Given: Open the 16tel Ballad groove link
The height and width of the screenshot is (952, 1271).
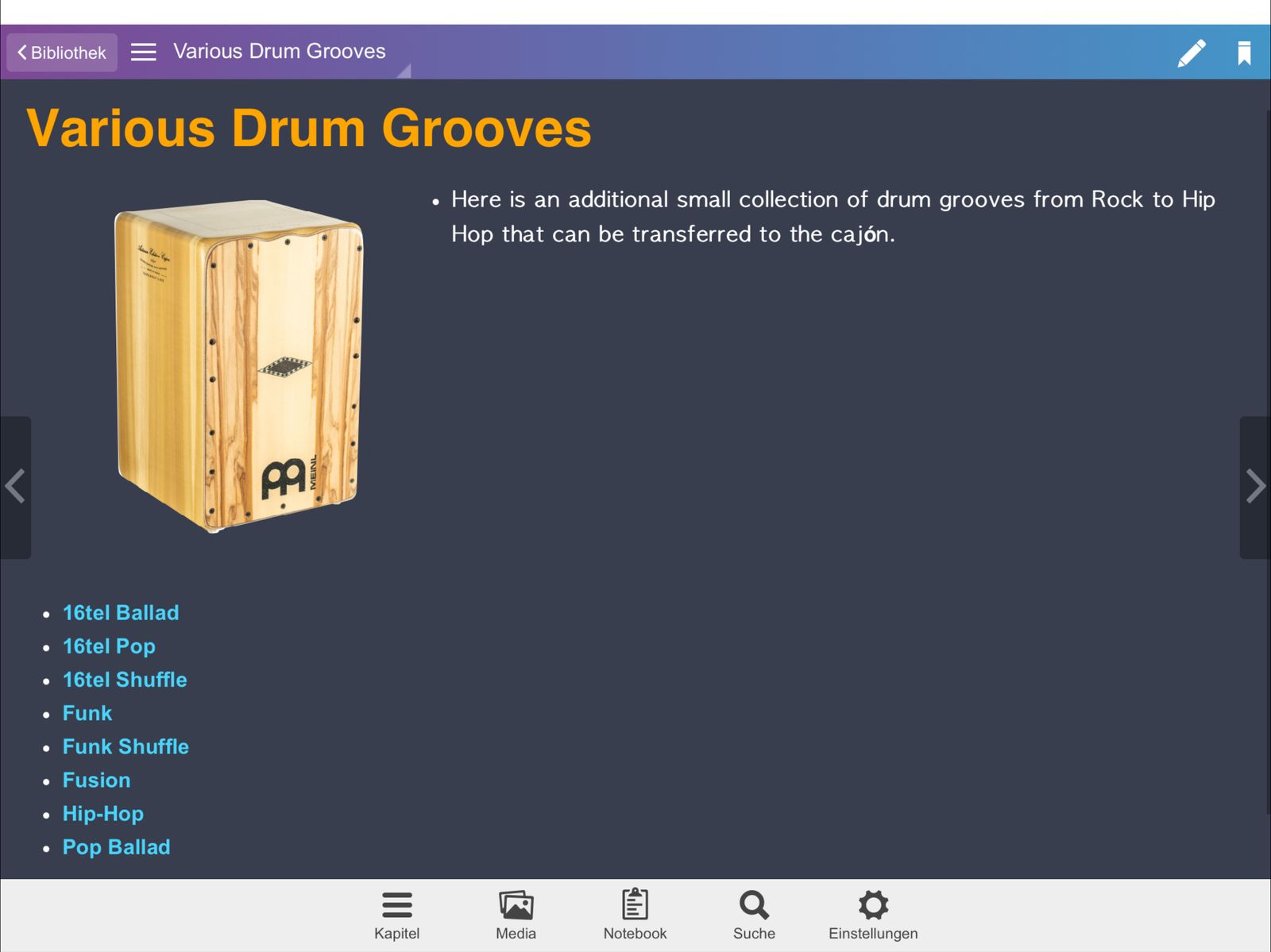Looking at the screenshot, I should 121,613.
